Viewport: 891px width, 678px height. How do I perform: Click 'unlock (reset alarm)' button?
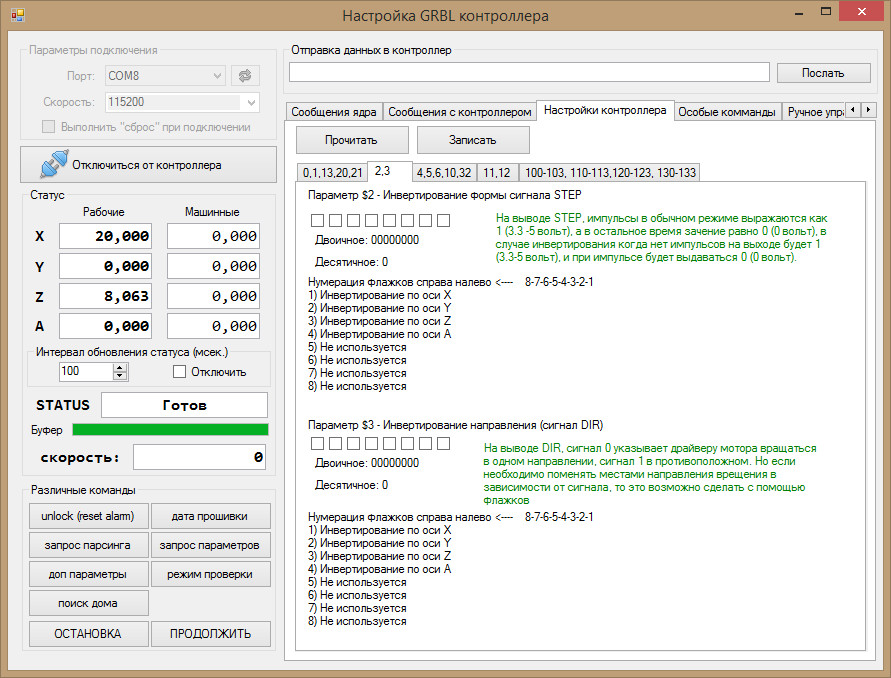88,516
